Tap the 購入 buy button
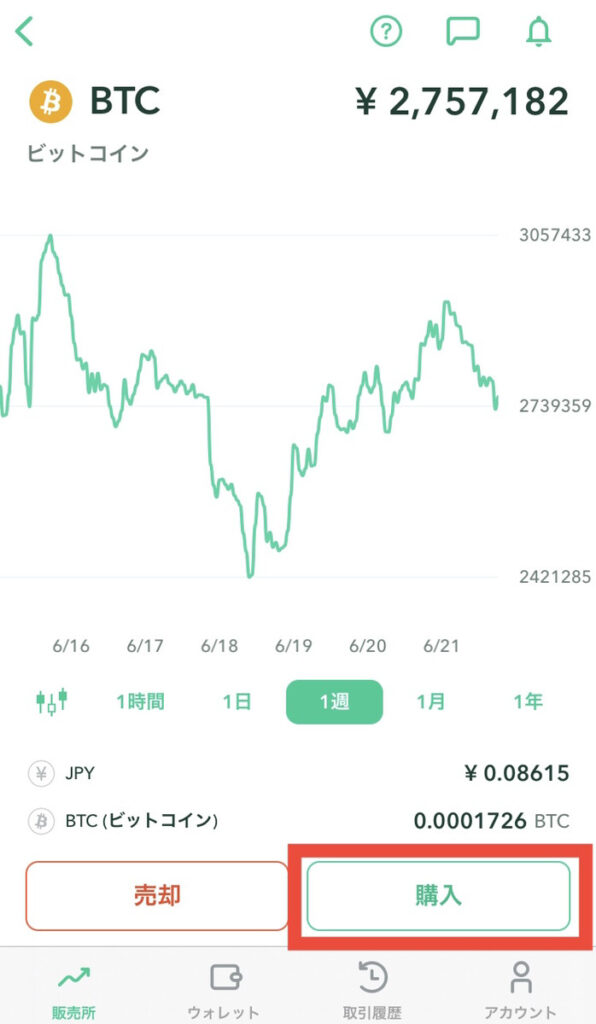596x1024 pixels. point(439,895)
